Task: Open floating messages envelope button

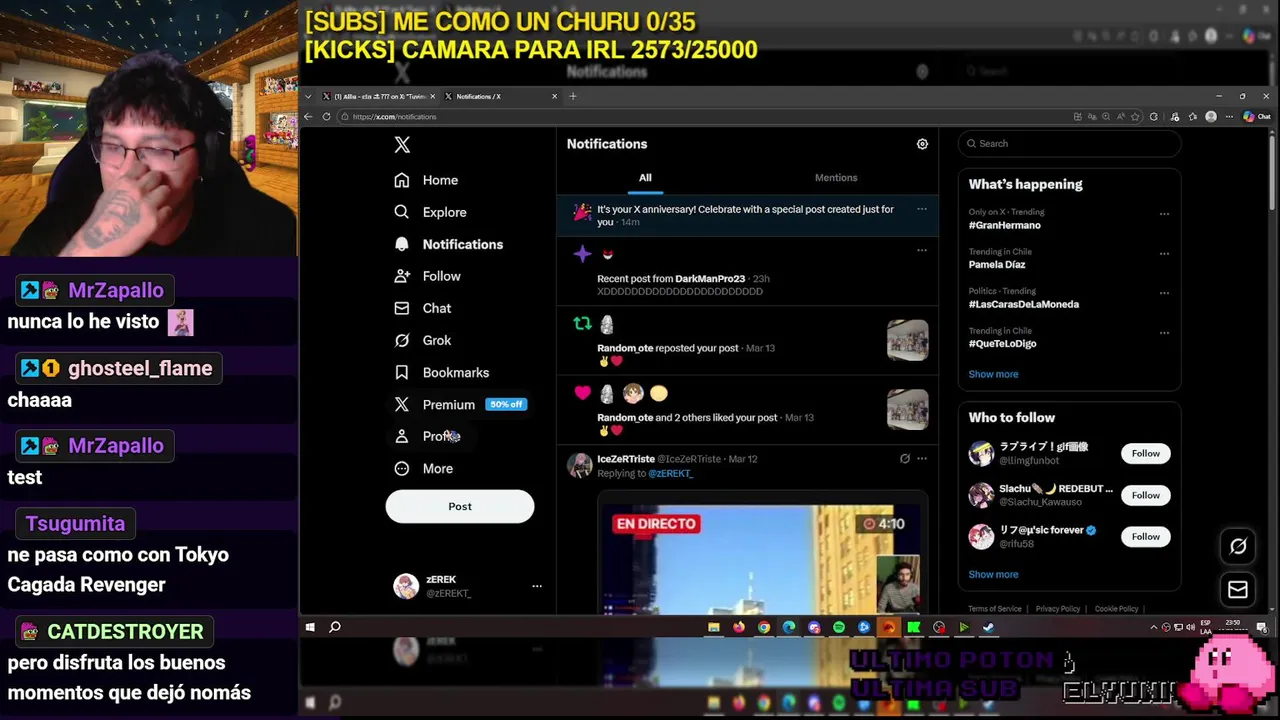Action: [1238, 590]
